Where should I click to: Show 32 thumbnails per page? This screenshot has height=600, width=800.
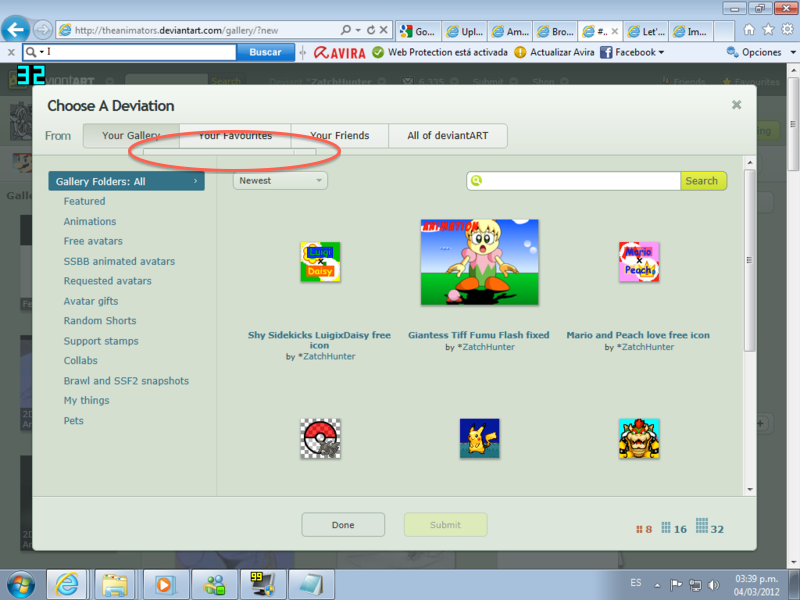tap(710, 526)
